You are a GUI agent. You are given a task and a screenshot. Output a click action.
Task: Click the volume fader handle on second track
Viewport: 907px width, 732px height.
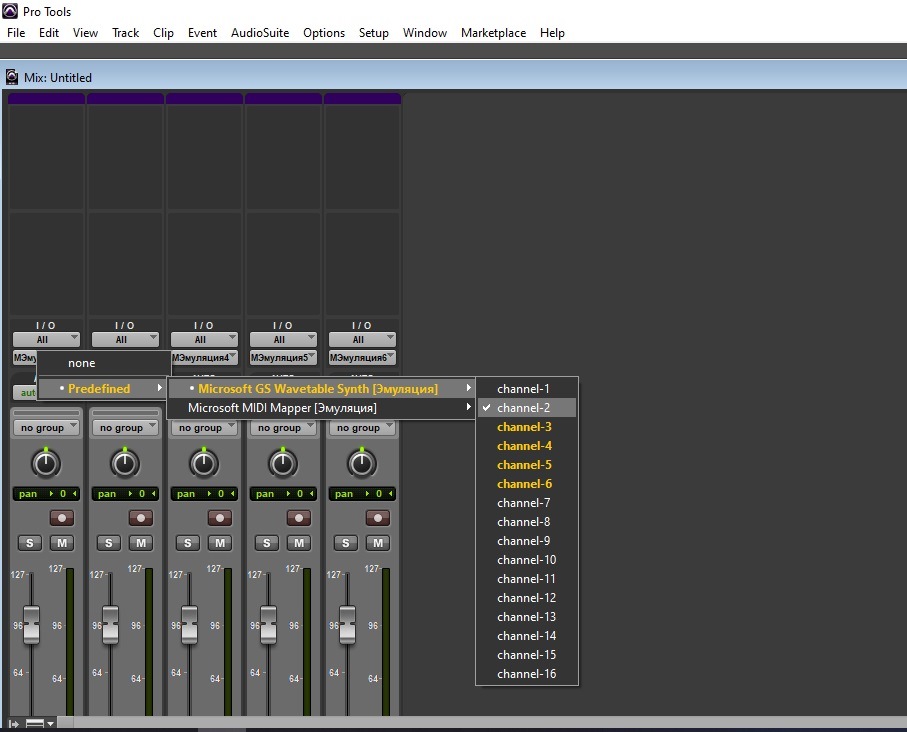(110, 624)
